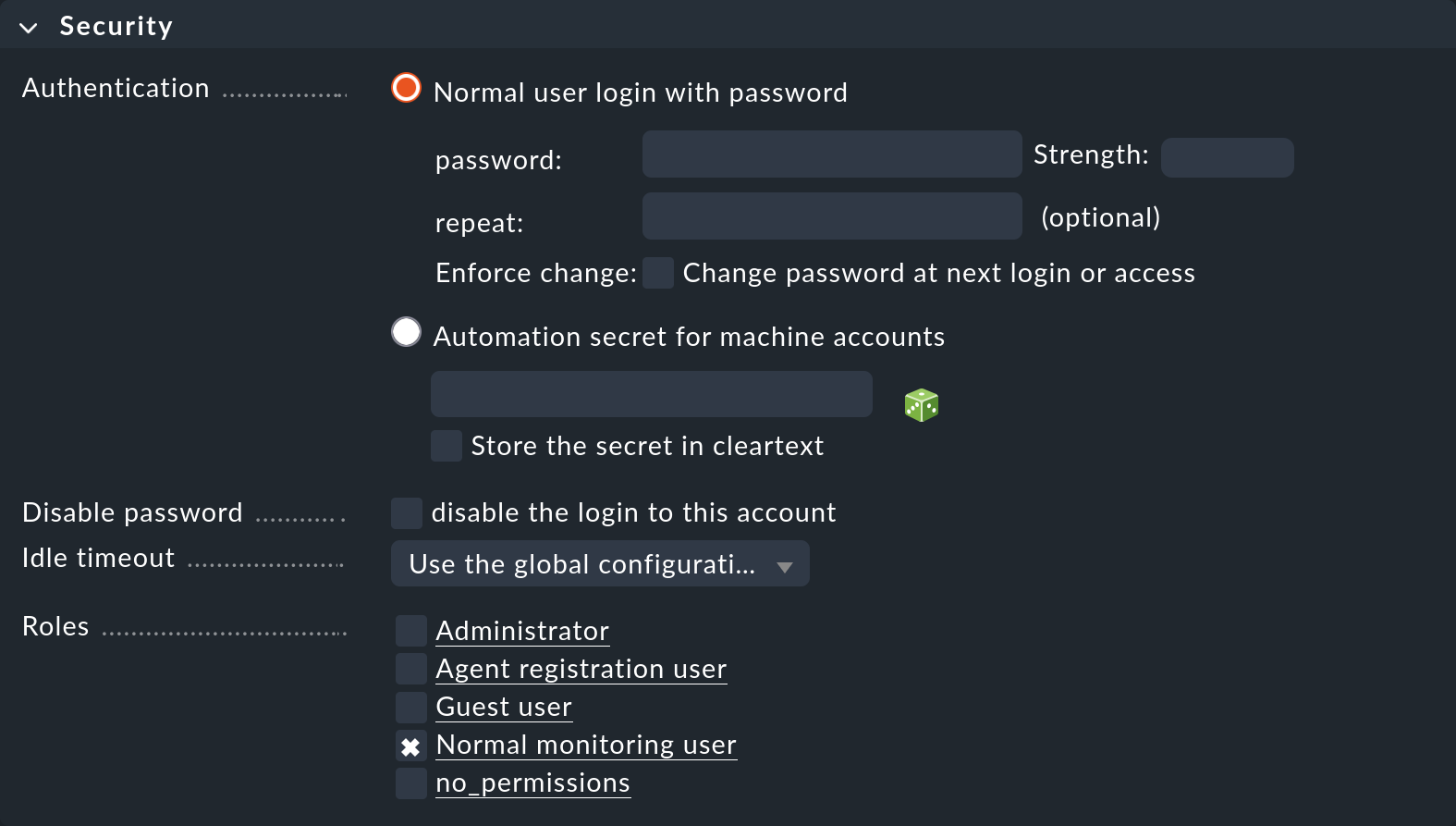Check the Guest user role checkbox
The image size is (1456, 826).
point(410,706)
